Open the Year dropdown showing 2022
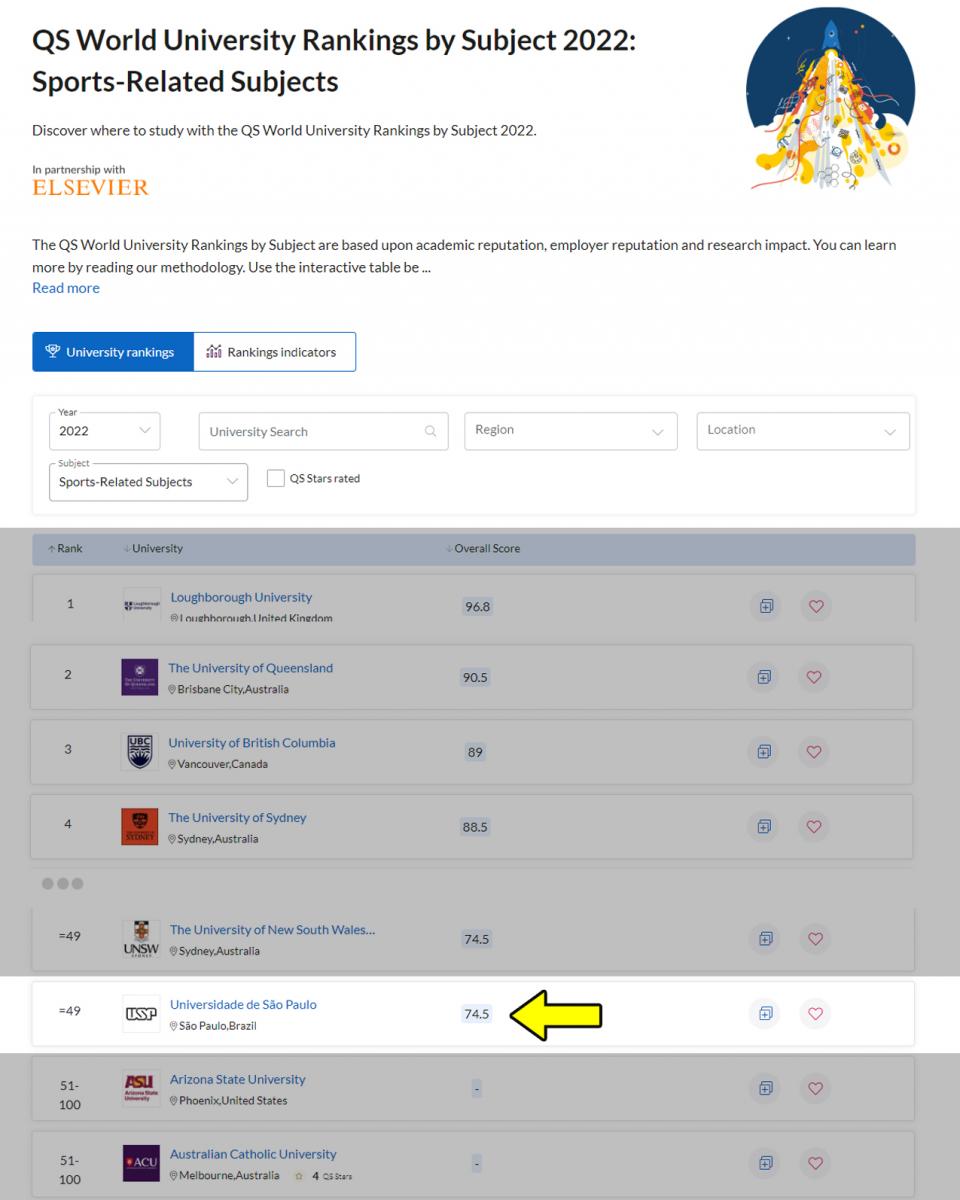 tap(104, 431)
